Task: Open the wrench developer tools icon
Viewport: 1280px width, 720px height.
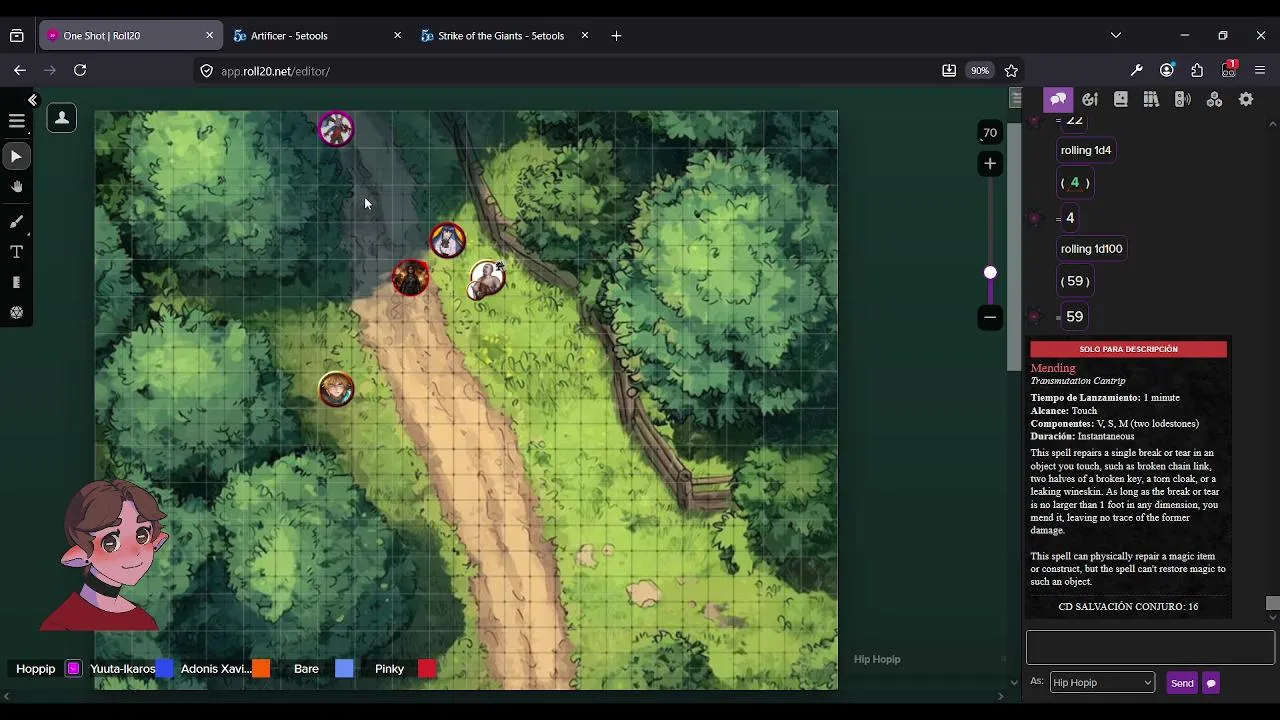Action: coord(1136,70)
